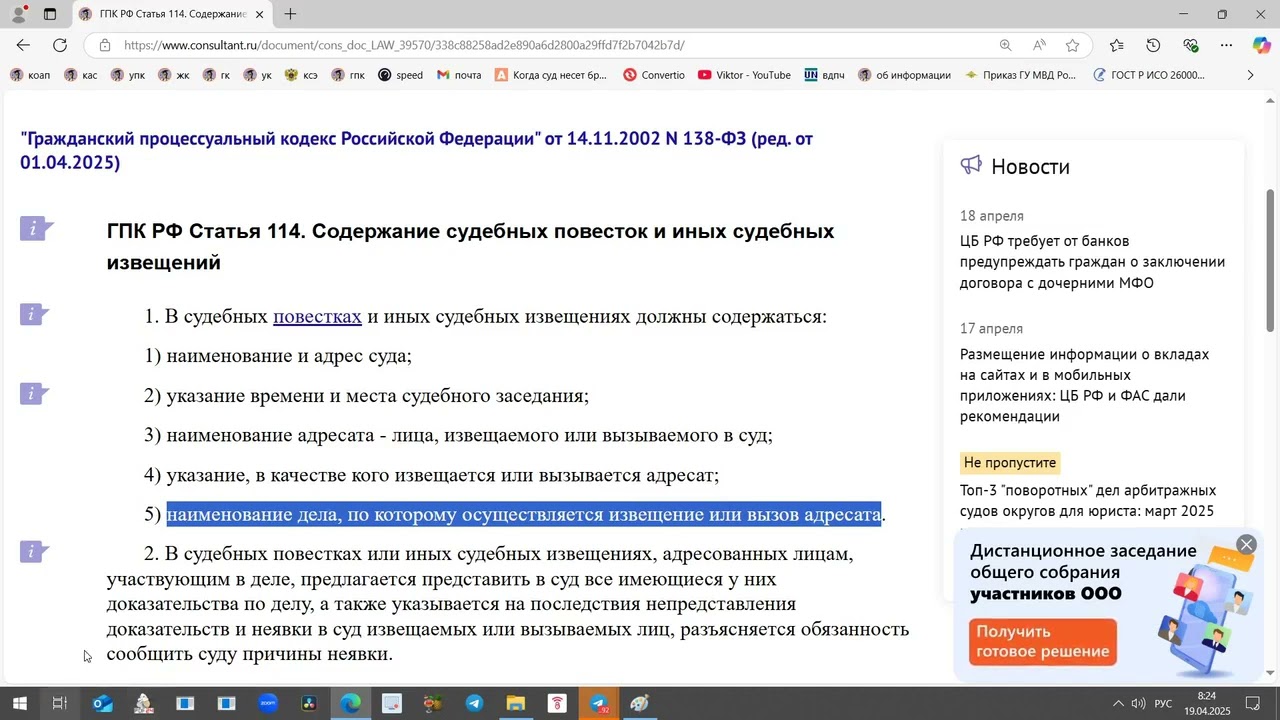Open Edge Settings and more menu

pyautogui.click(x=1227, y=45)
